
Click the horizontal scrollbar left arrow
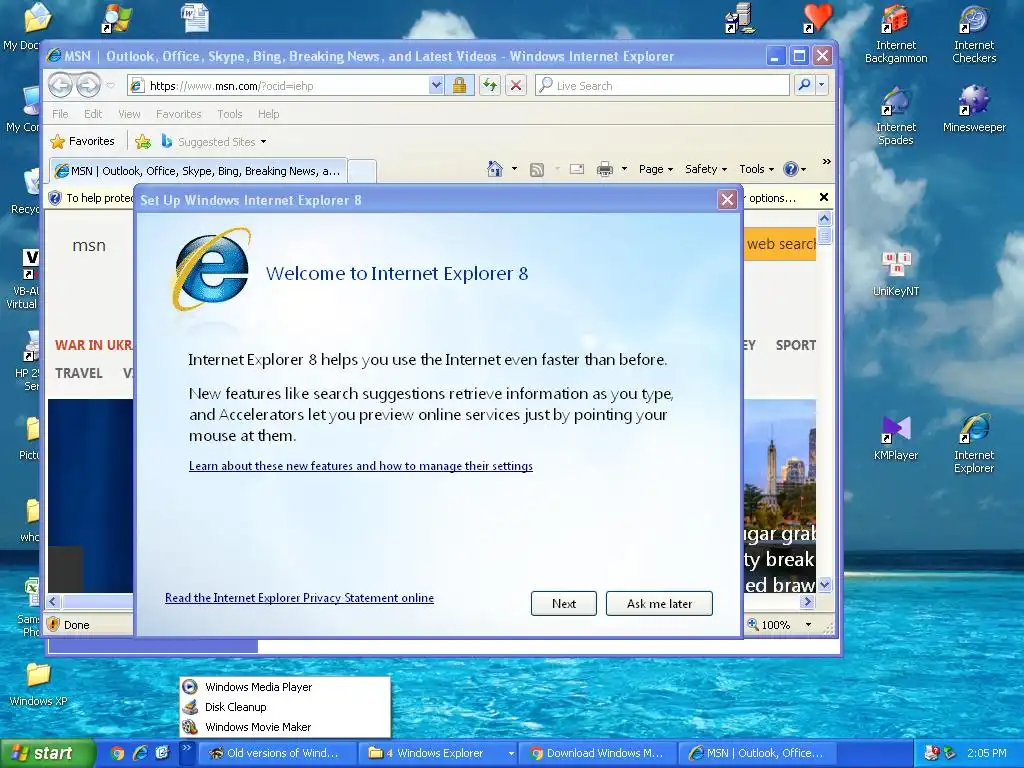(54, 601)
